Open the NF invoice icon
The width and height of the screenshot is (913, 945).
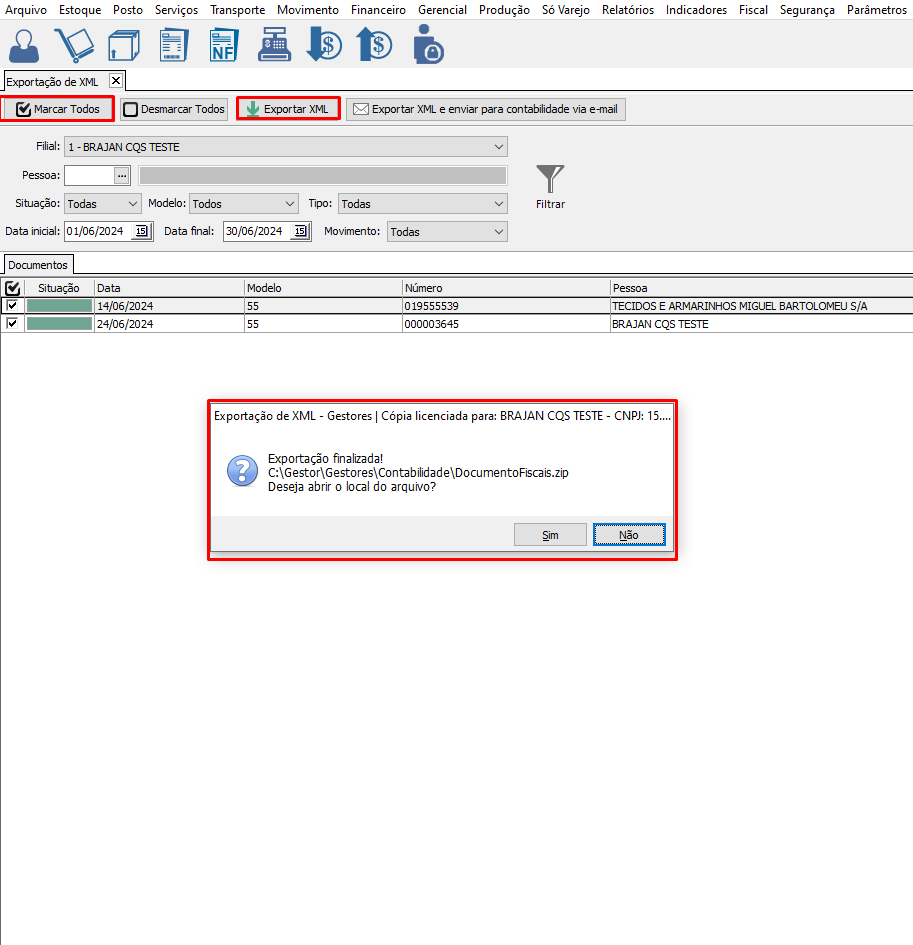223,45
